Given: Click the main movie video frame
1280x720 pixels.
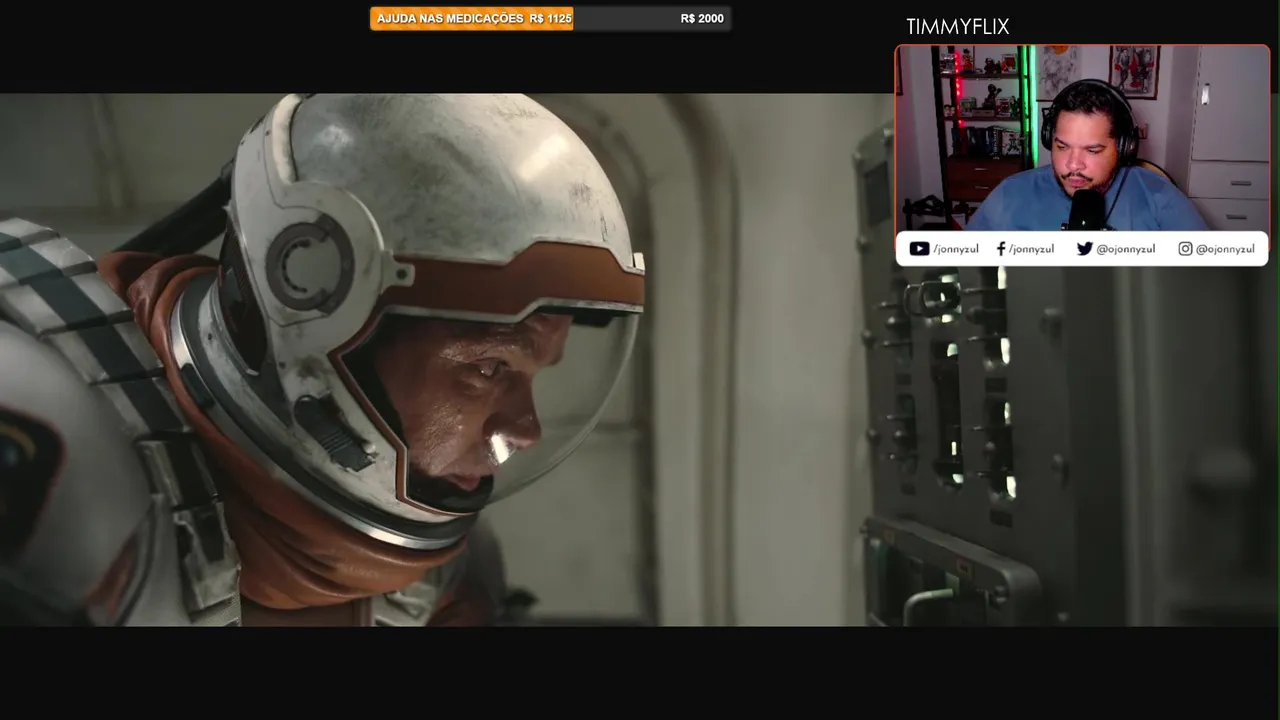Looking at the screenshot, I should coord(640,360).
